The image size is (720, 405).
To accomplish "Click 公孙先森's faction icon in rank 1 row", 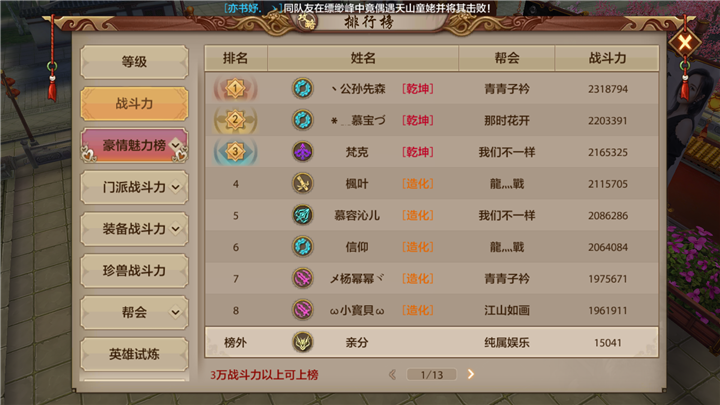I will (x=303, y=88).
